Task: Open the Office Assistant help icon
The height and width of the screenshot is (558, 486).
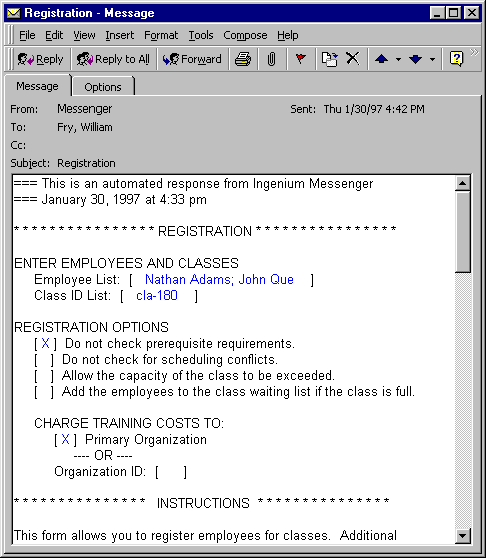Action: pyautogui.click(x=456, y=59)
